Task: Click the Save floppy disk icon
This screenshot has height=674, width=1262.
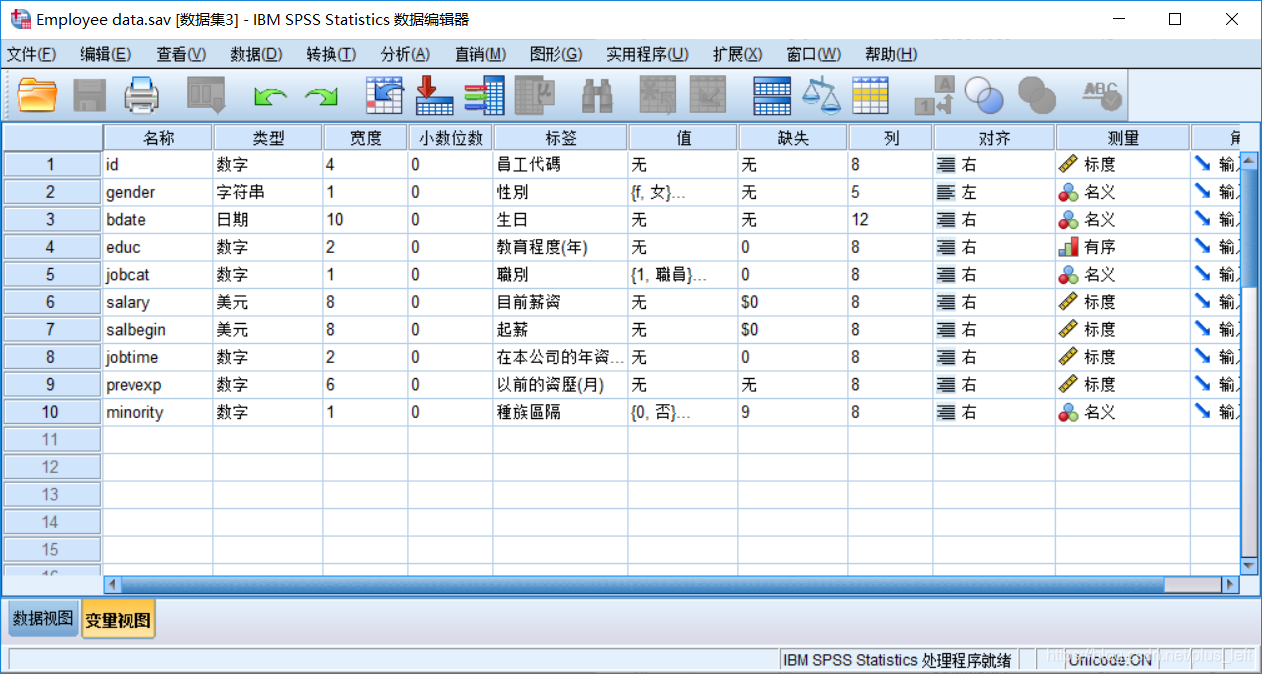Action: tap(90, 95)
